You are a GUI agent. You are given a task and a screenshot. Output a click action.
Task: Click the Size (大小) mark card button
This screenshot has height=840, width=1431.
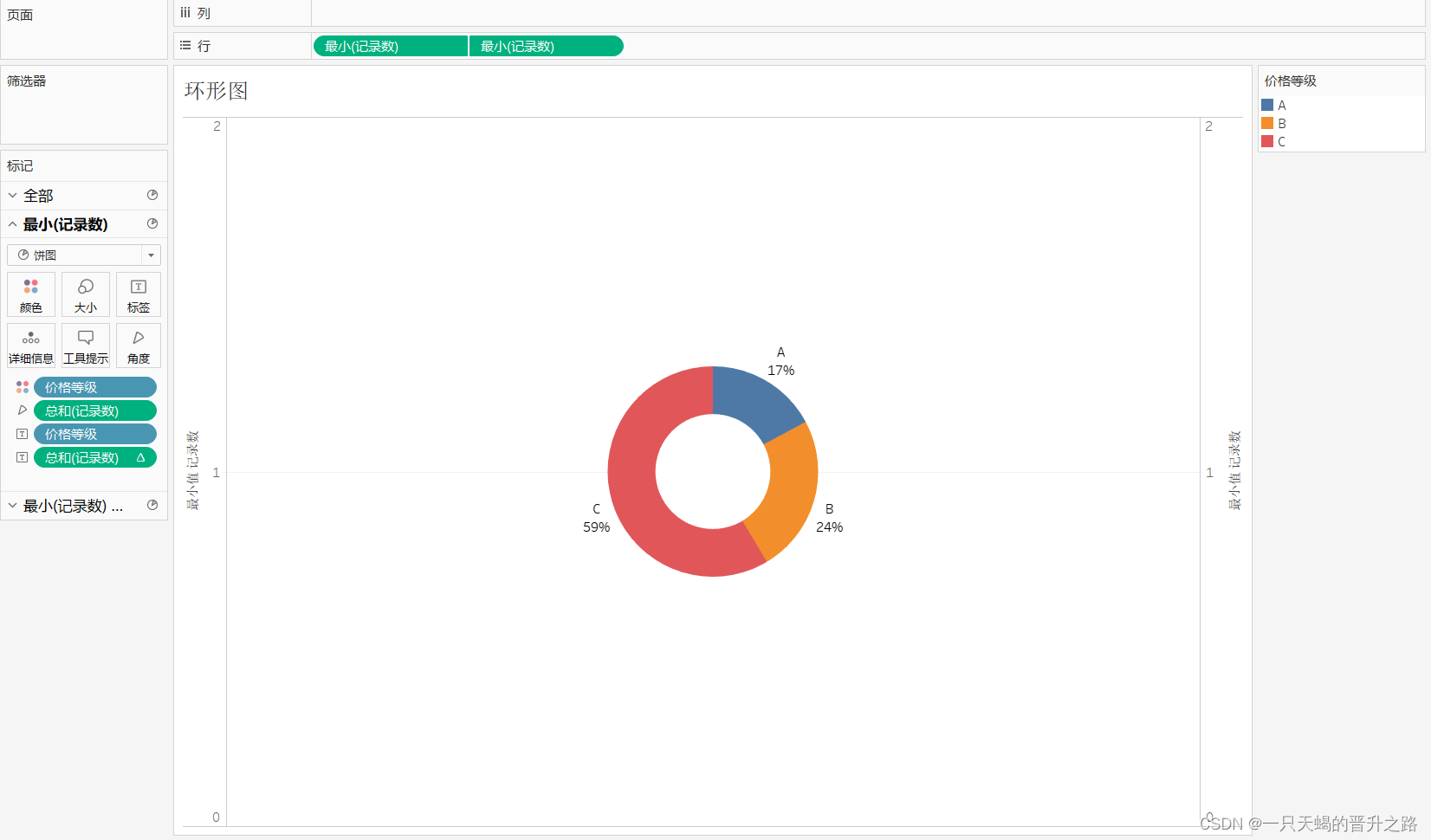tap(86, 294)
